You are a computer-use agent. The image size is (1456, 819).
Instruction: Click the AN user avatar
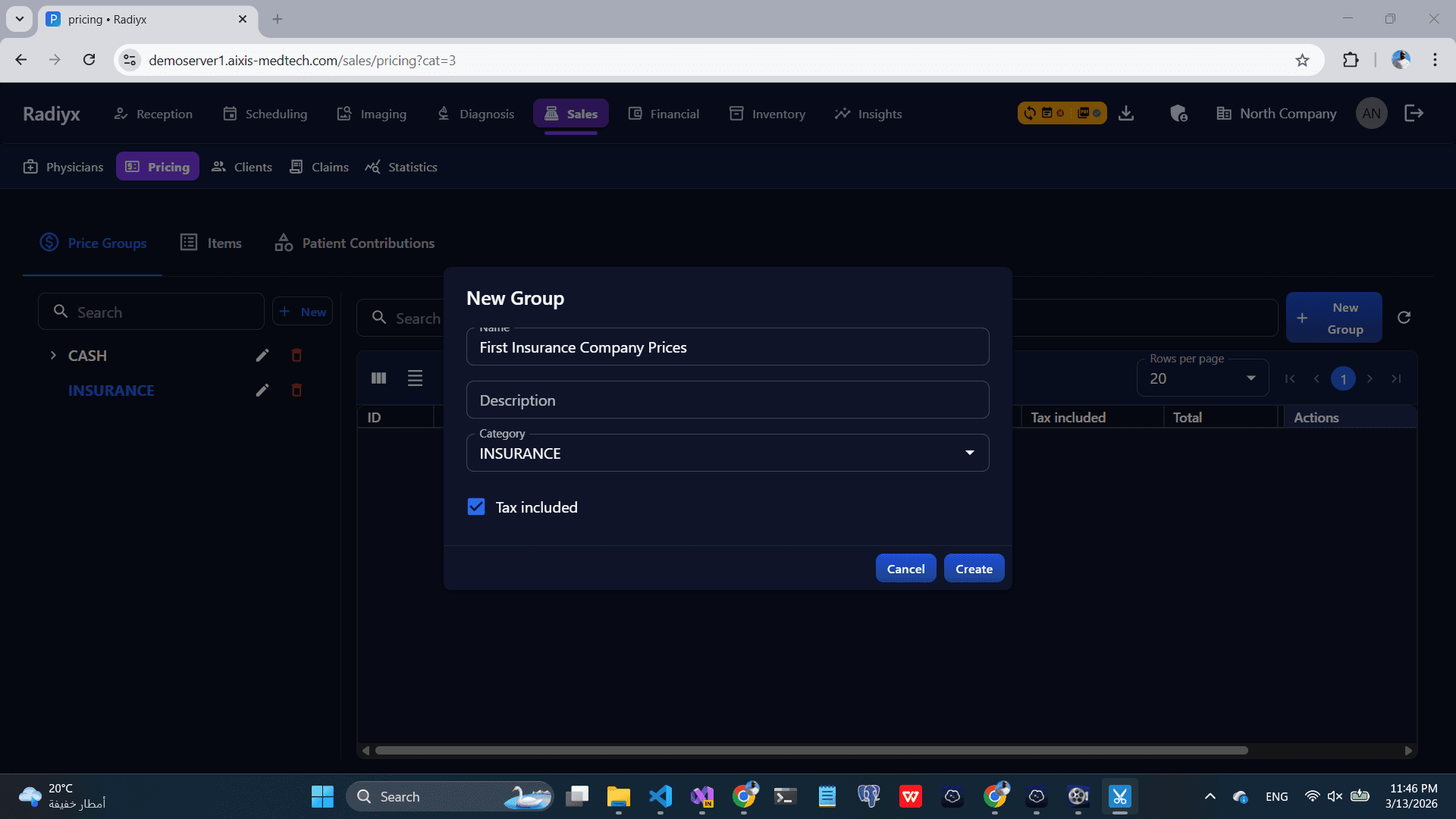click(1371, 114)
